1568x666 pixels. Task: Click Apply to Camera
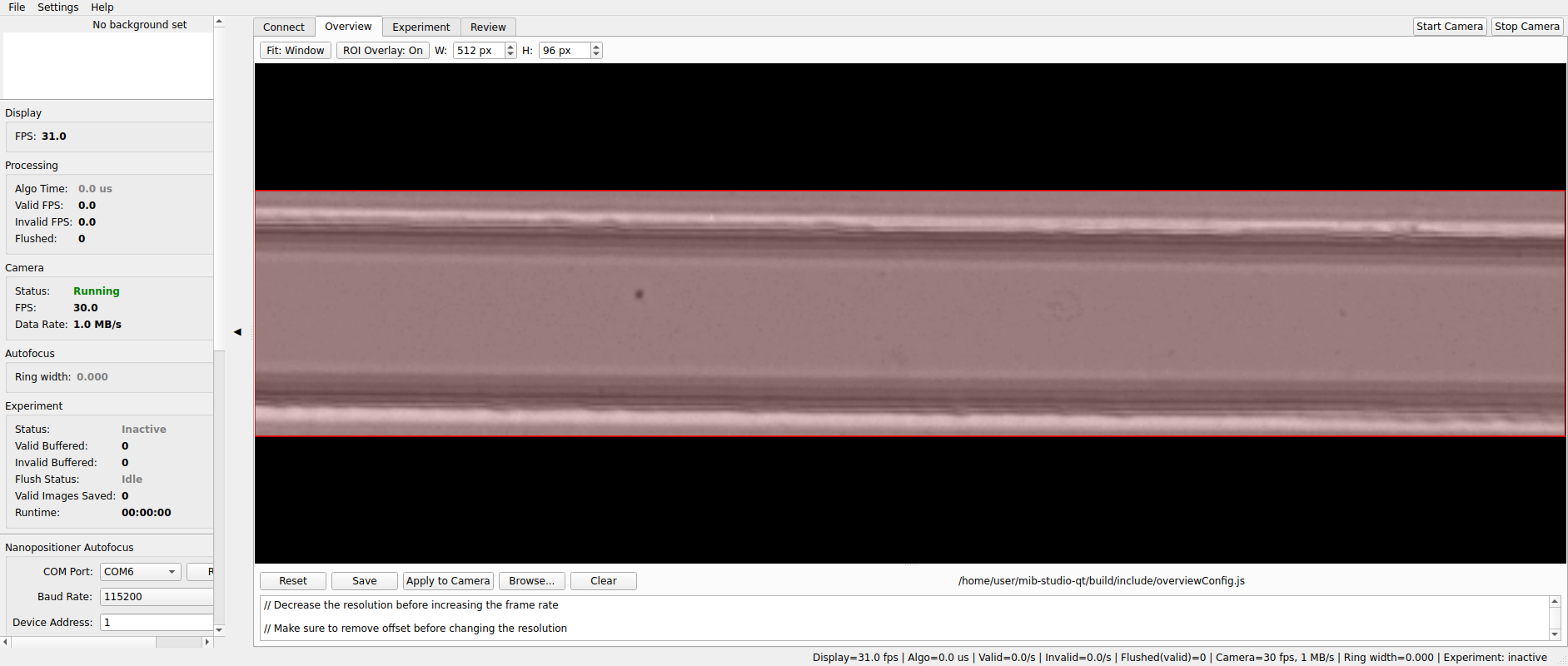coord(448,581)
